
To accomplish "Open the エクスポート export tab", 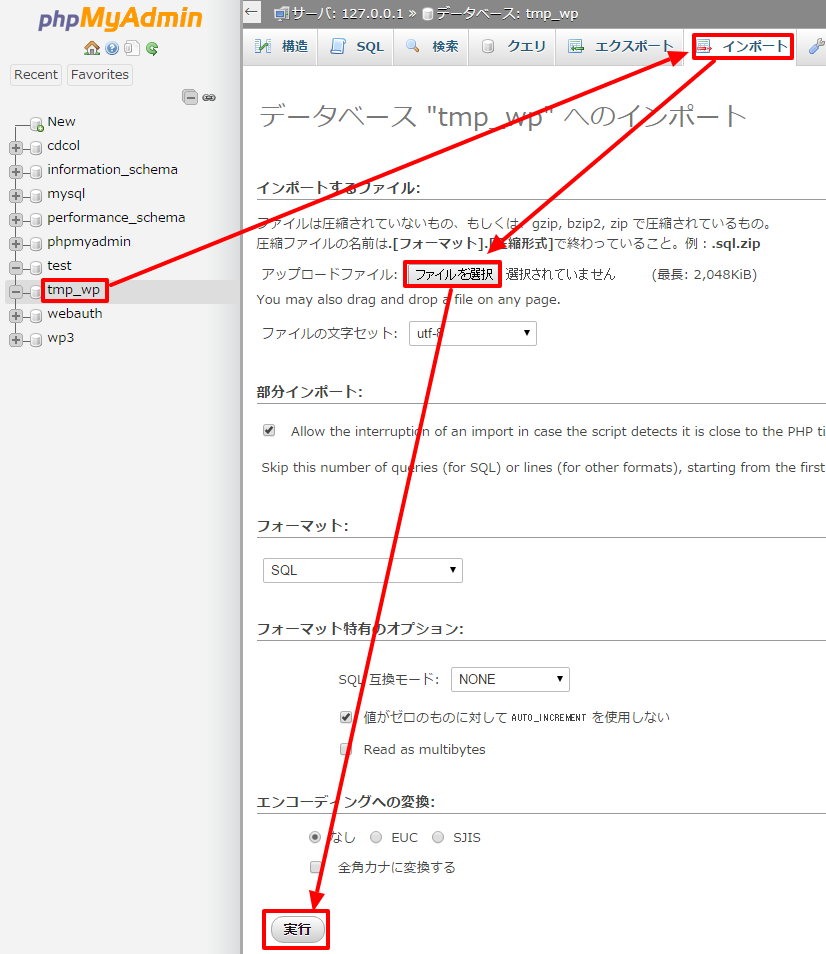I will point(620,46).
